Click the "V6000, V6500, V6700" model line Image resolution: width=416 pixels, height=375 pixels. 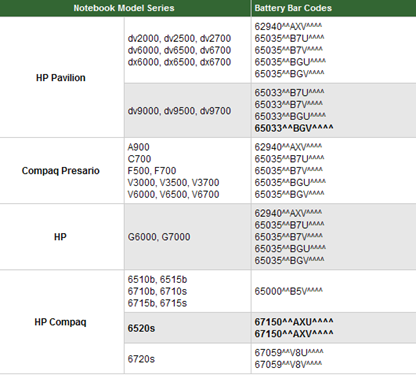tap(173, 194)
